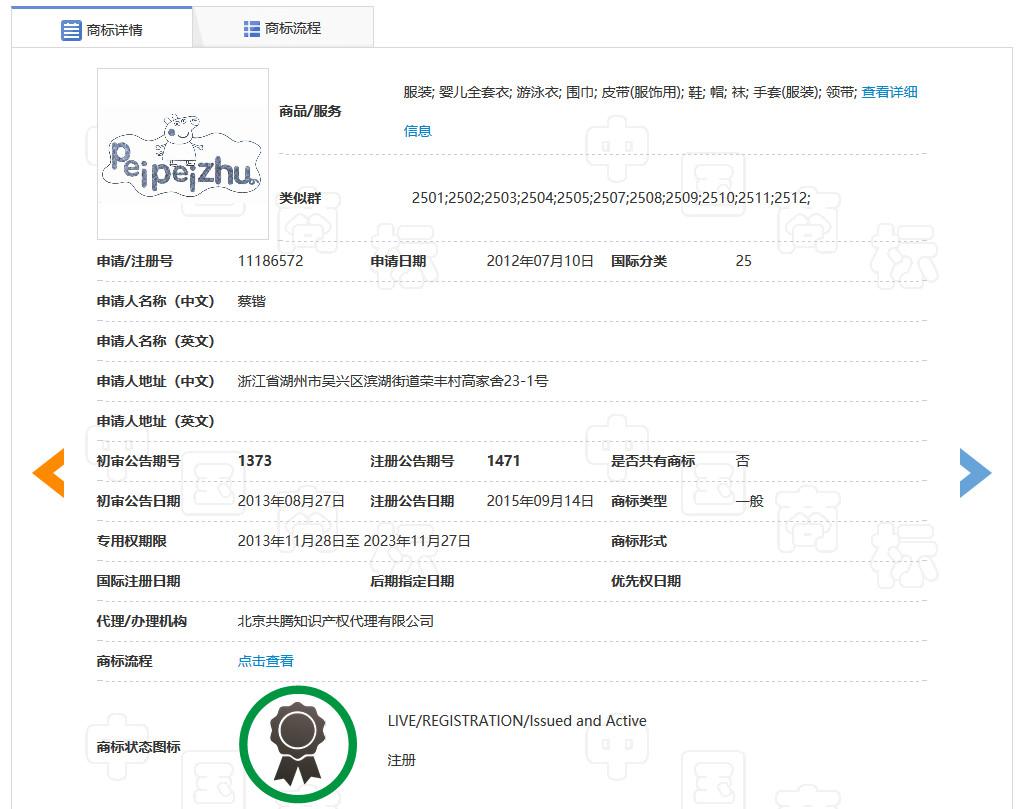Click the 优先权日期 label
The height and width of the screenshot is (809, 1035).
click(x=646, y=581)
